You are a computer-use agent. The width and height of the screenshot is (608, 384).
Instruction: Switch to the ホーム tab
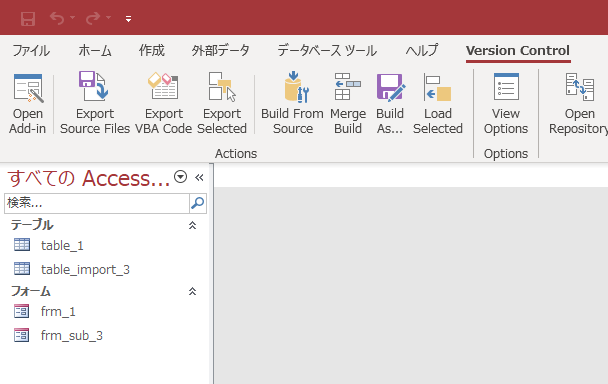[95, 50]
